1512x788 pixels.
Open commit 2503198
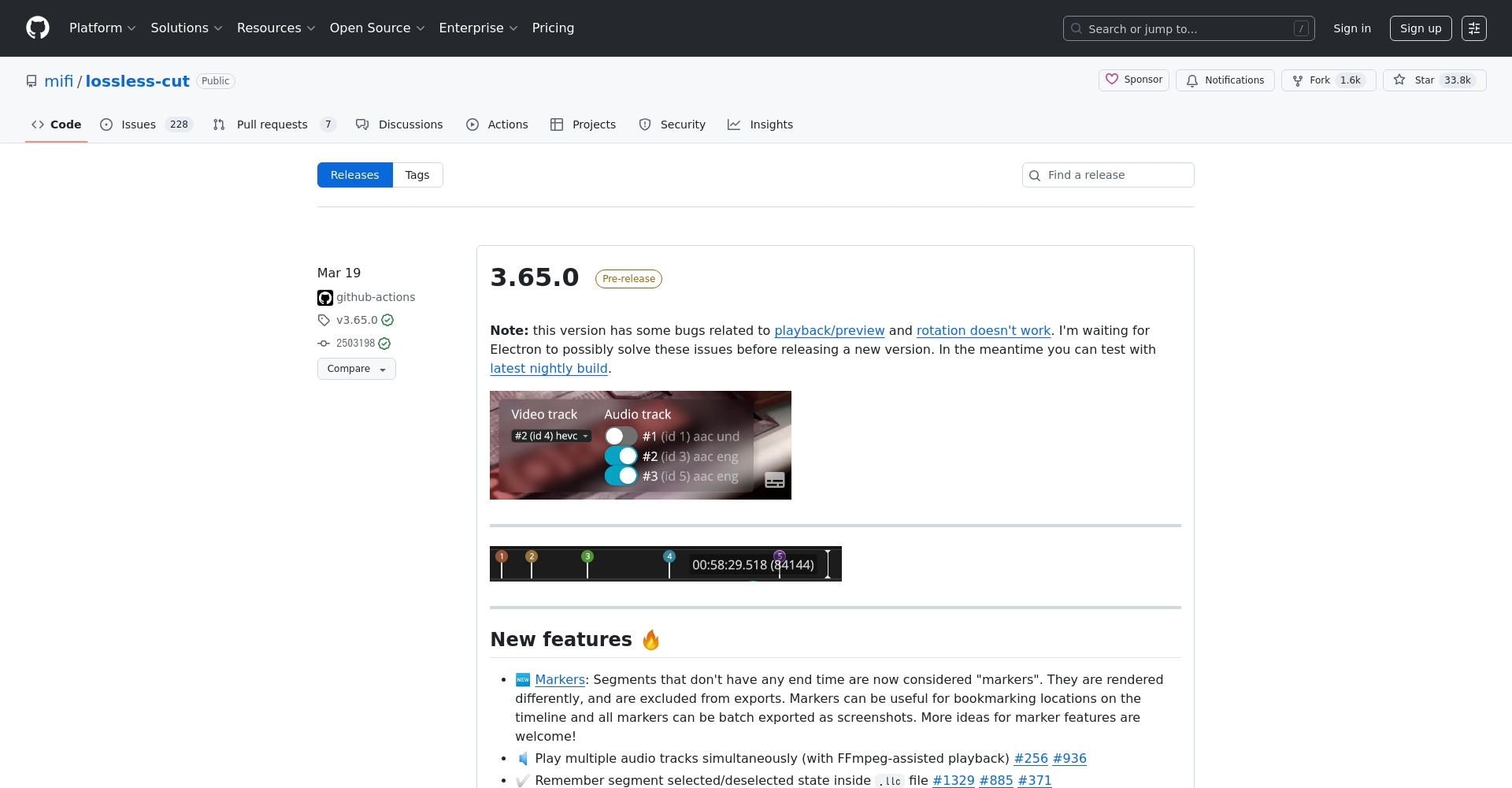pos(355,344)
